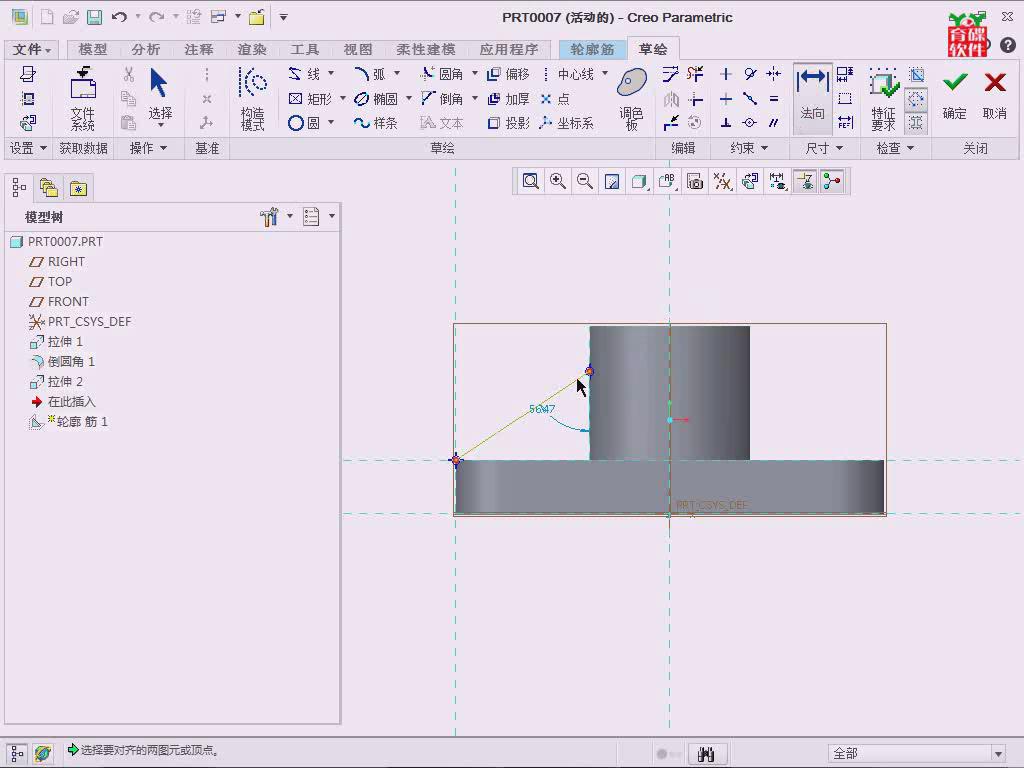
Task: Select 拉伸 1 in model tree
Action: tap(56, 342)
